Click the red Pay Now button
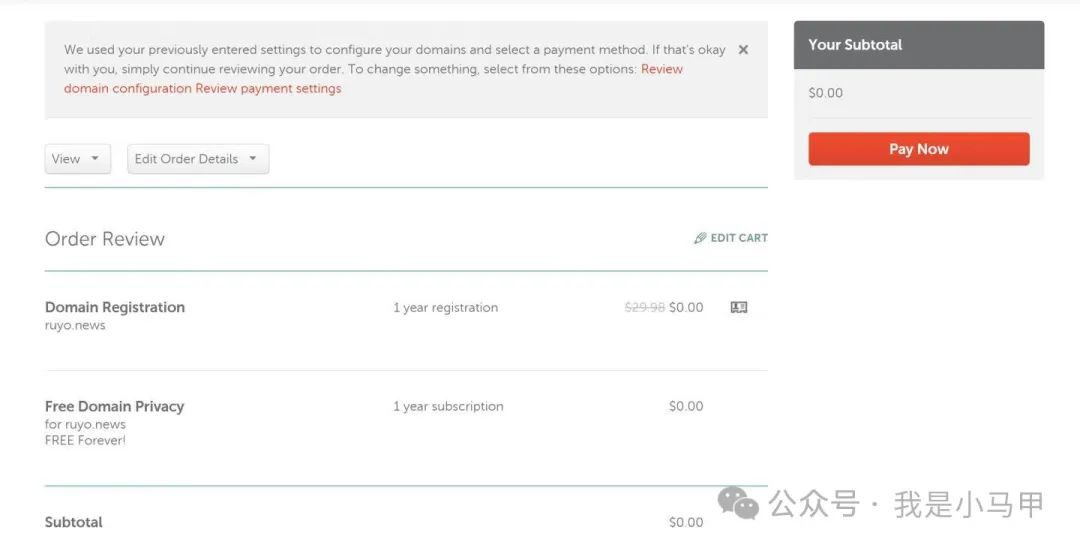 (919, 149)
